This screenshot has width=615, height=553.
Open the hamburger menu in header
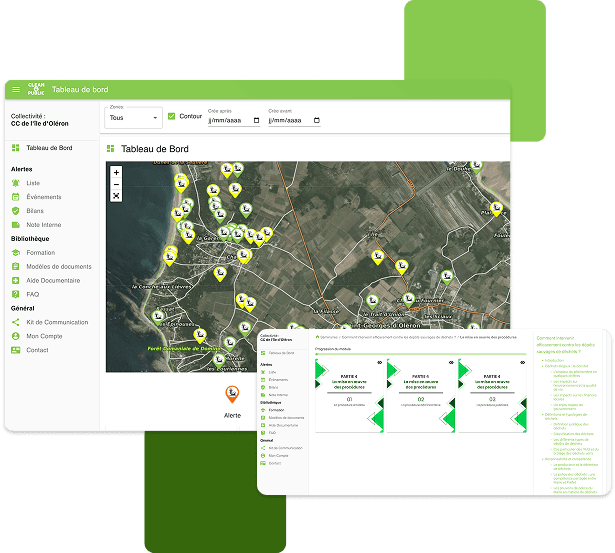(15, 90)
